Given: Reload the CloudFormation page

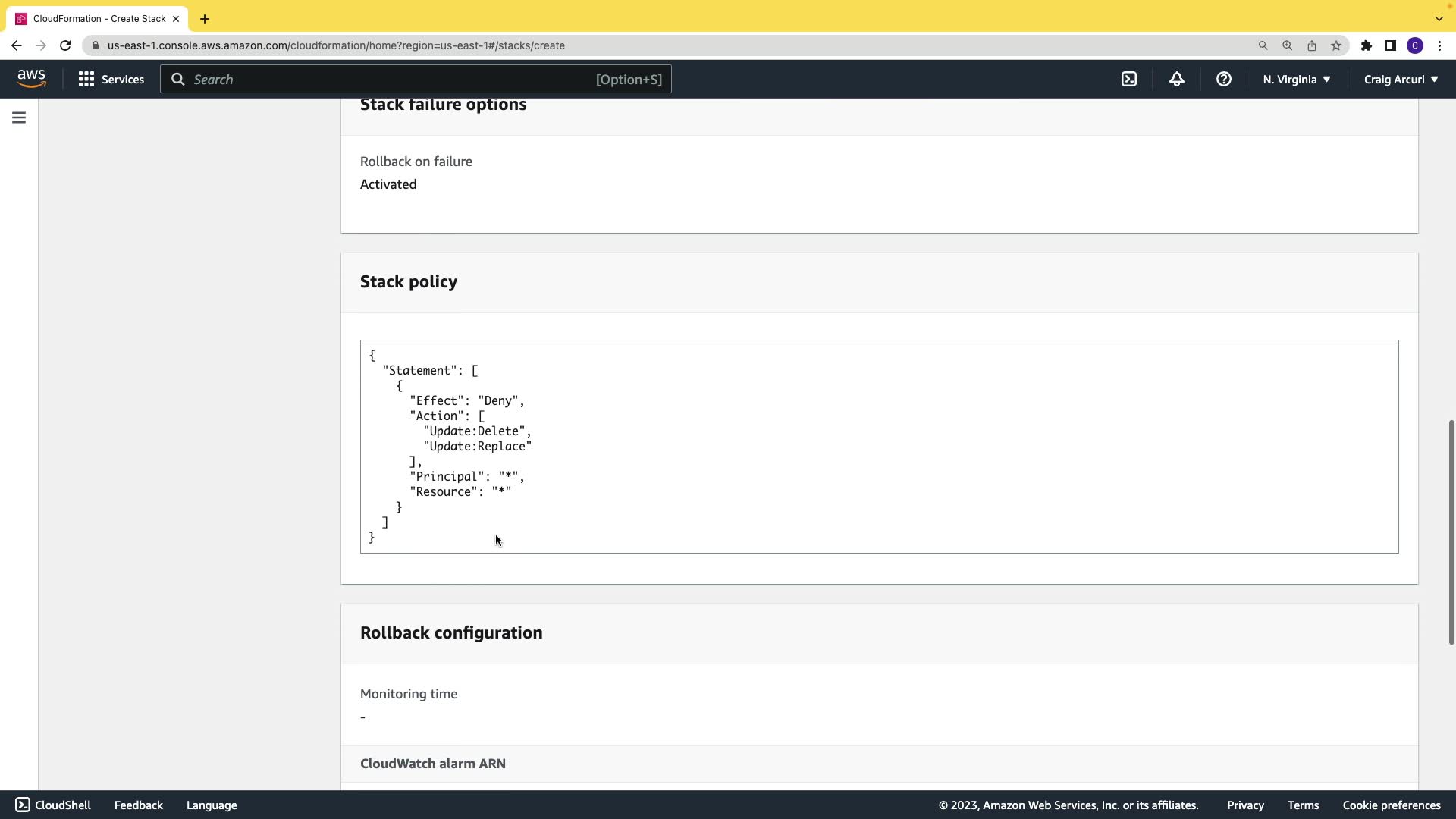Looking at the screenshot, I should 65,45.
